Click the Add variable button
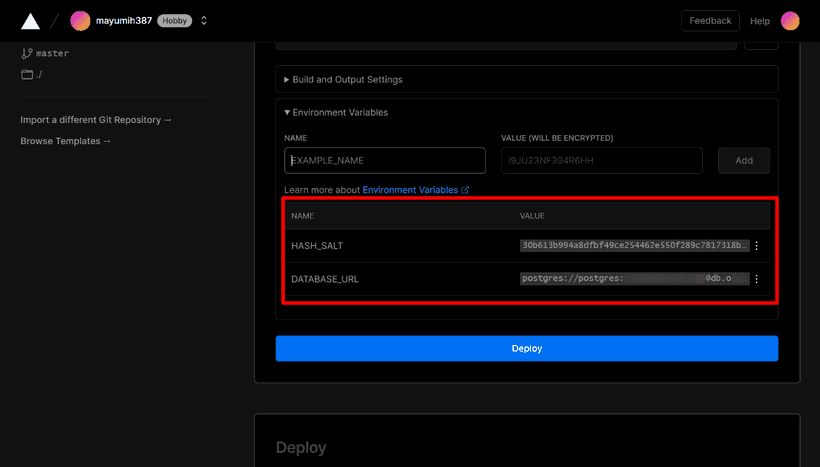 [744, 160]
